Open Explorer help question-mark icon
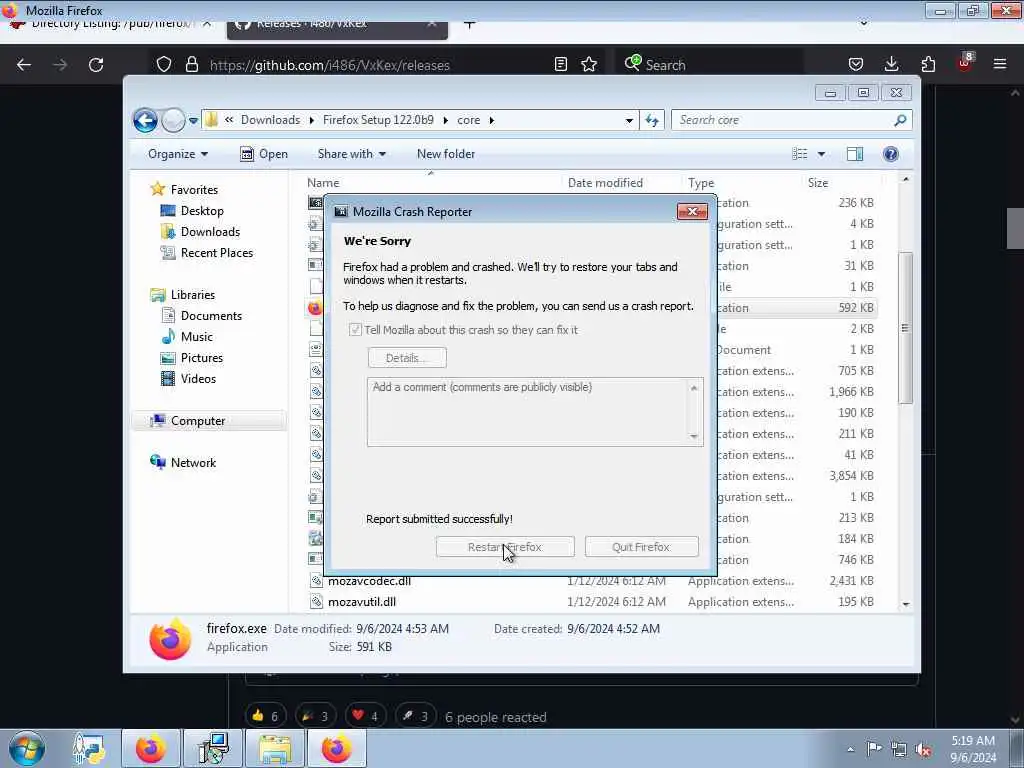This screenshot has height=768, width=1024. pyautogui.click(x=891, y=154)
